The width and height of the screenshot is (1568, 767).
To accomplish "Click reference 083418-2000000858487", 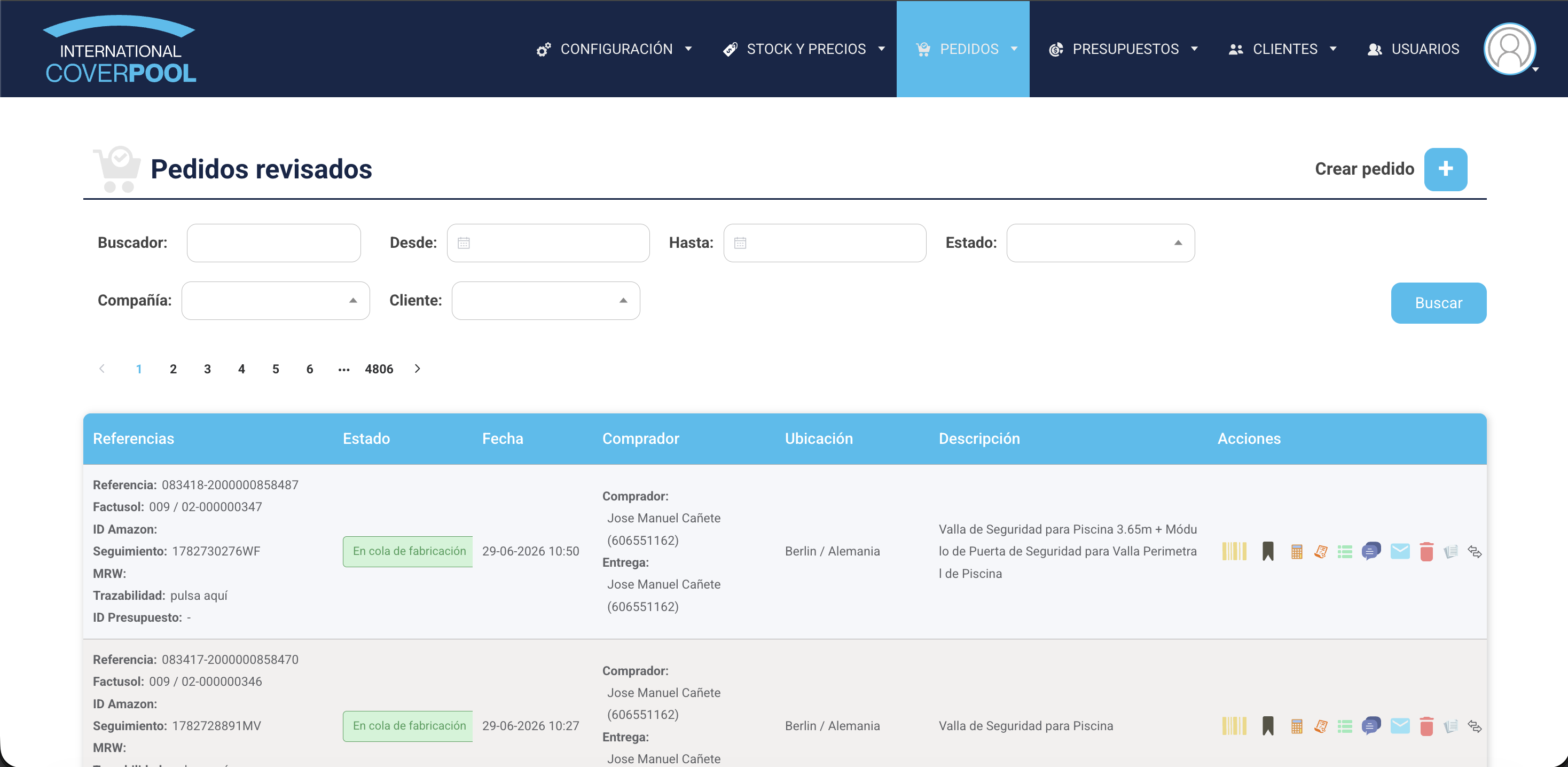I will (230, 485).
